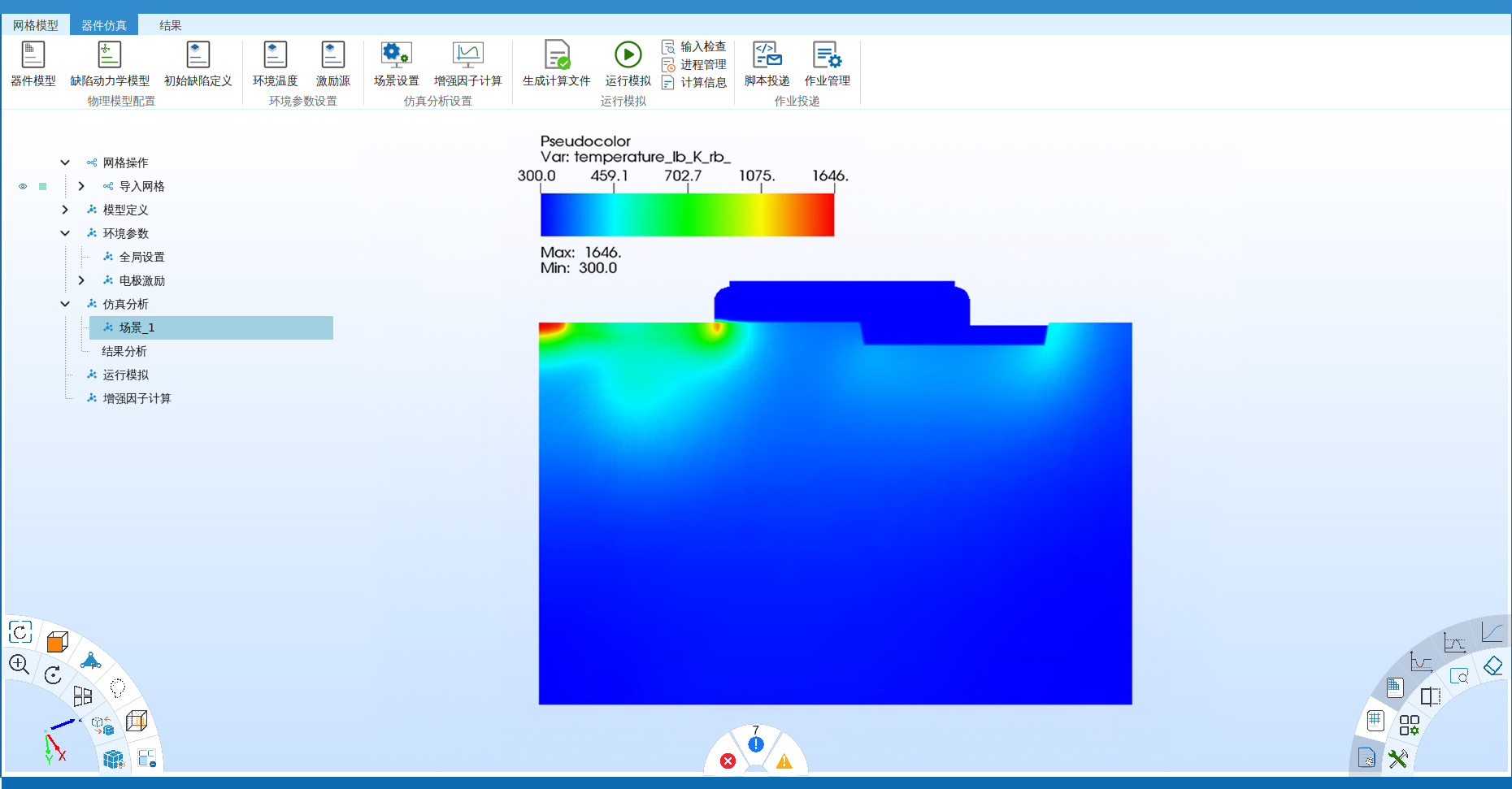Switch to the 网格模型 tab

(36, 25)
